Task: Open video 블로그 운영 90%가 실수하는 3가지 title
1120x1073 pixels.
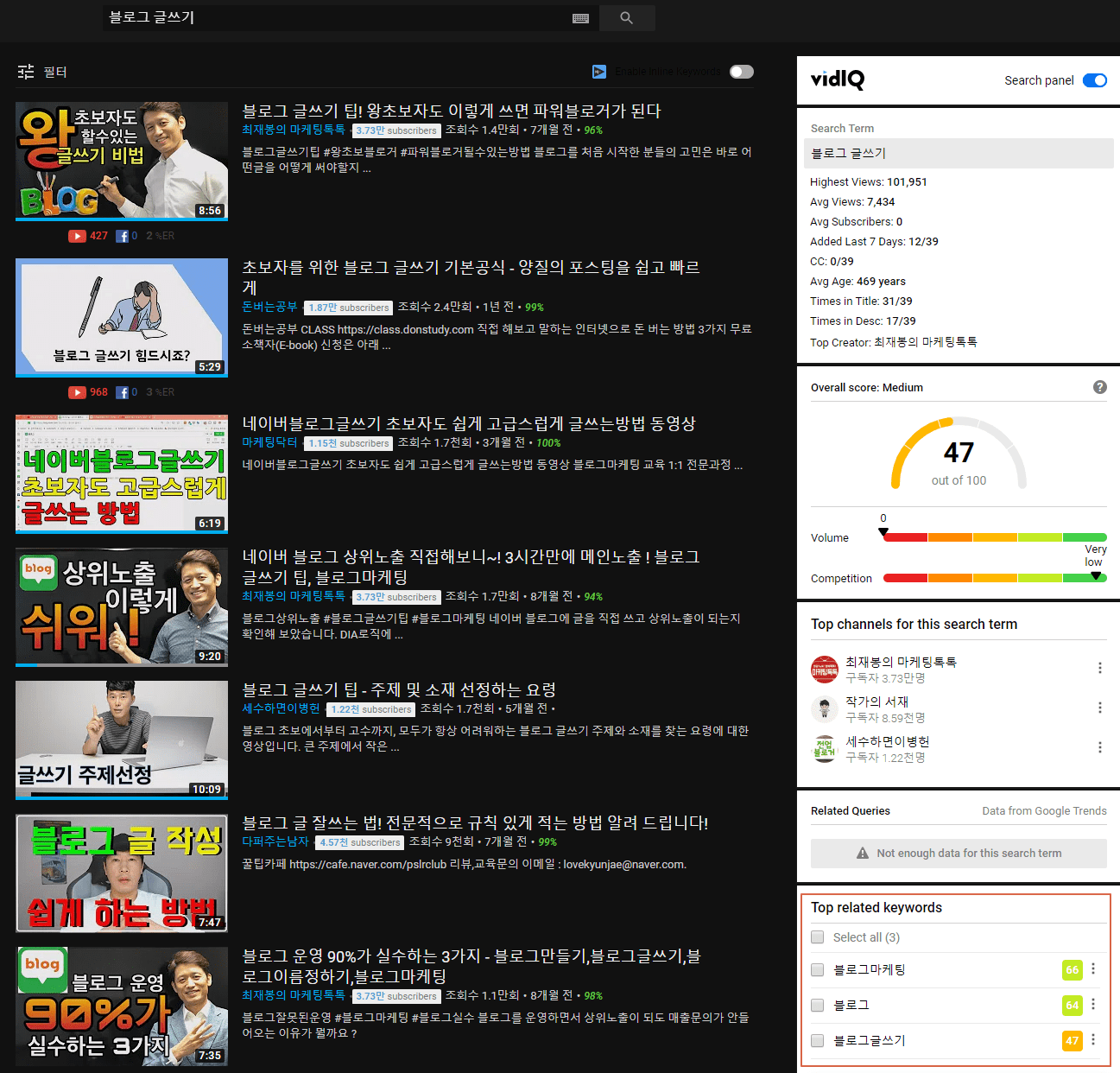Action: point(471,966)
